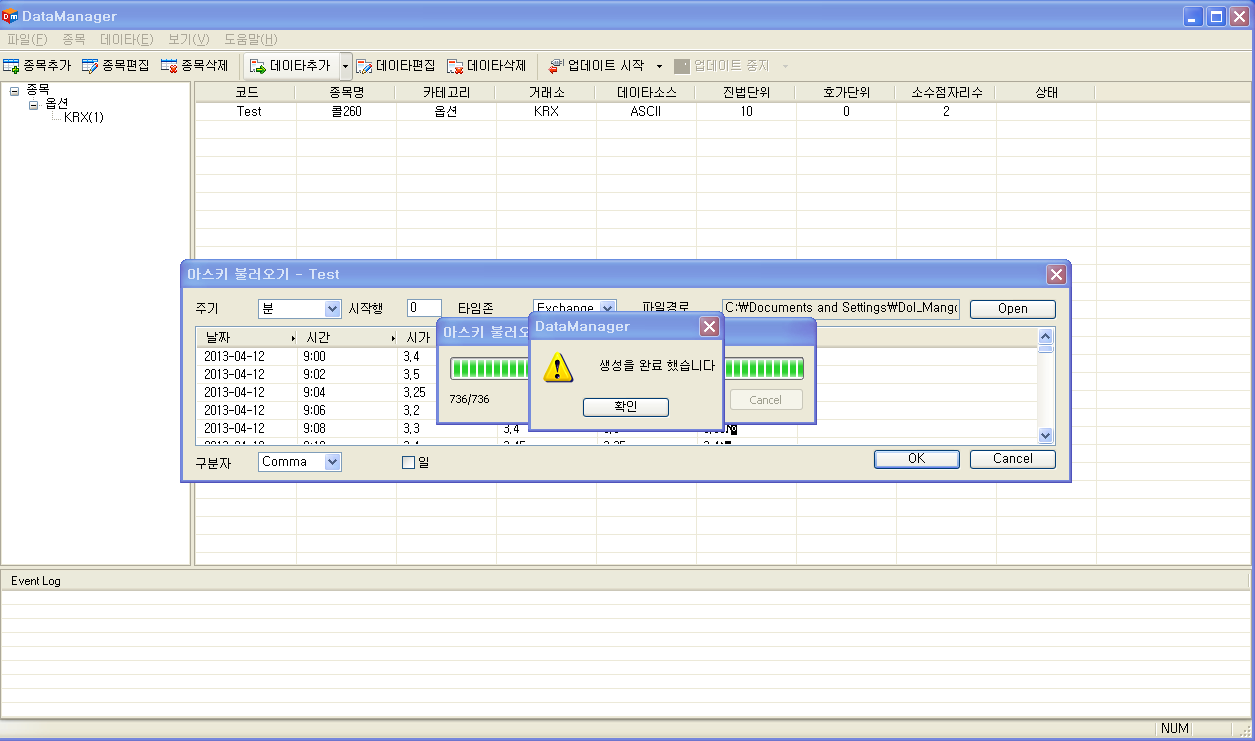Open the 보기 menu
The width and height of the screenshot is (1255, 741).
pyautogui.click(x=188, y=39)
